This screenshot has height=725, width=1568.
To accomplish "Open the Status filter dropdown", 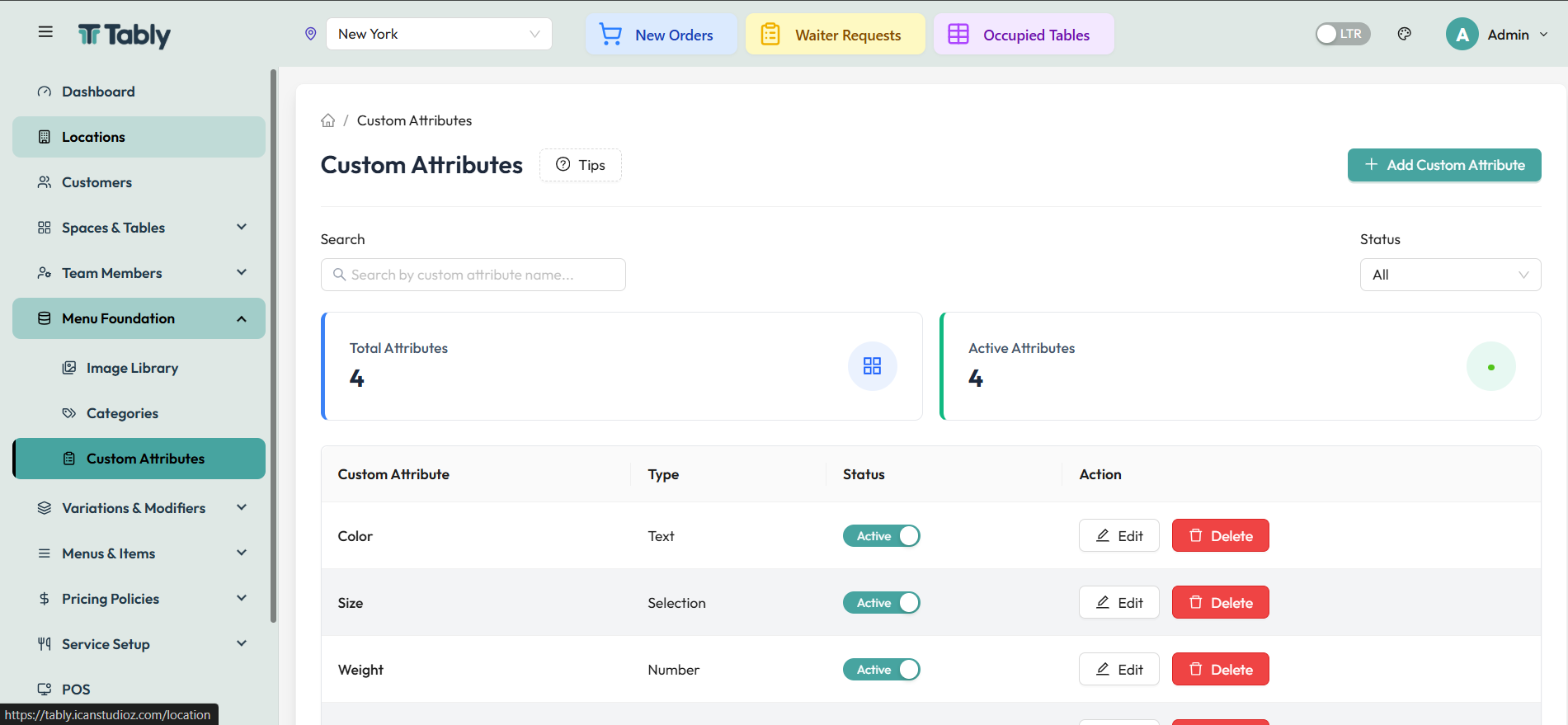I will pos(1450,275).
